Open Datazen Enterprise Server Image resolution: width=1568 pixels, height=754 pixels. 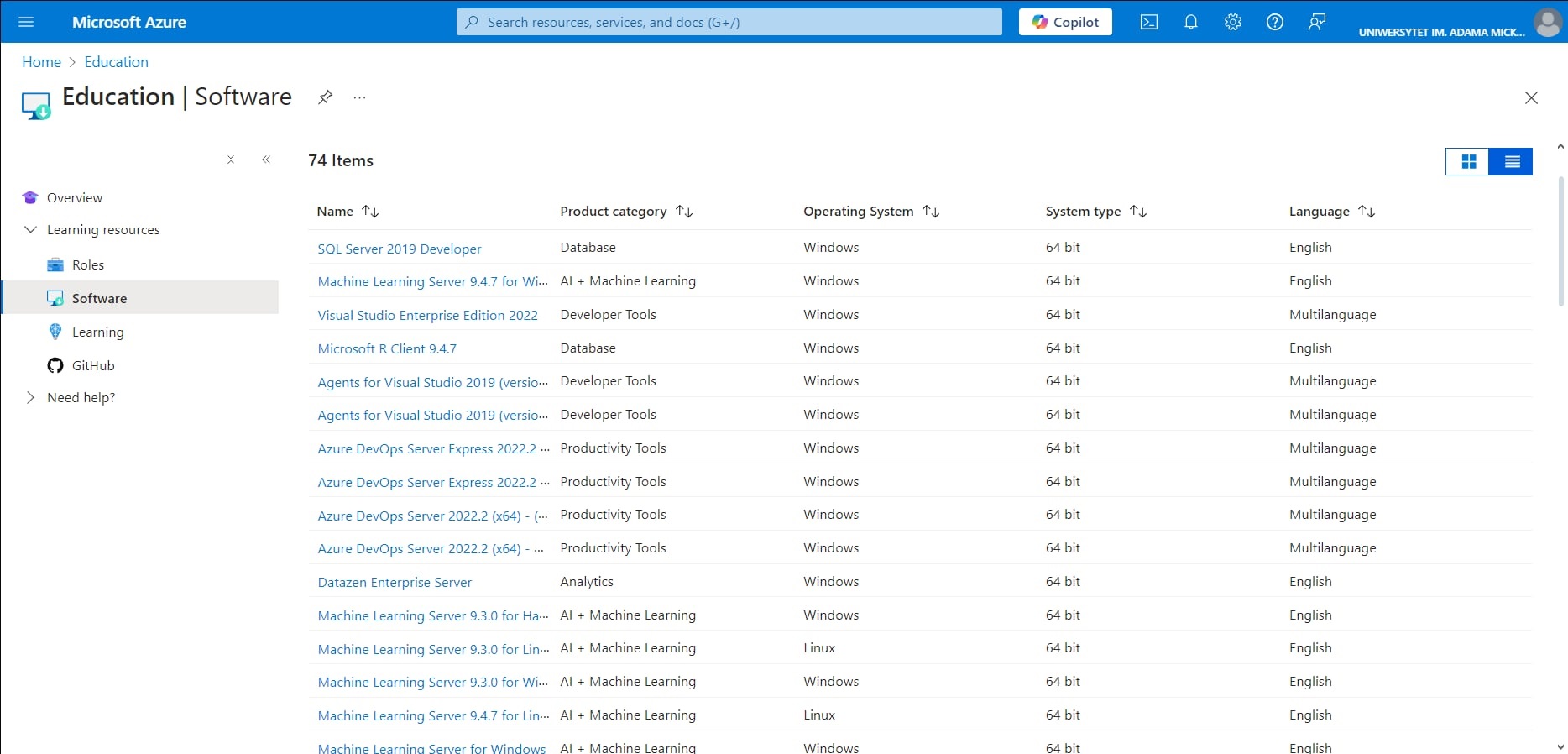395,582
